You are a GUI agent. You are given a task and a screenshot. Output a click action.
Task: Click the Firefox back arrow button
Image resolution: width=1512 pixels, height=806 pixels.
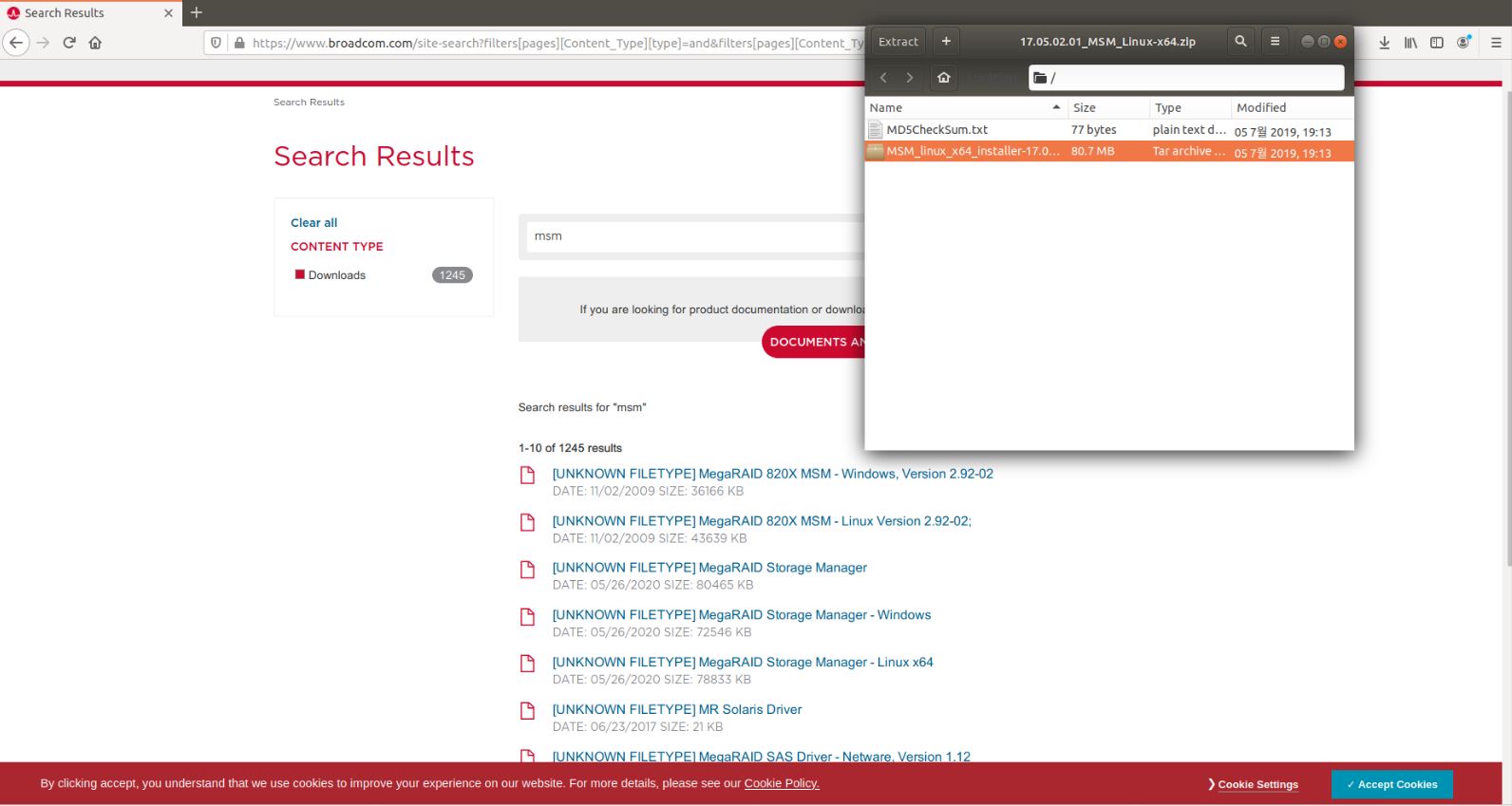16,43
